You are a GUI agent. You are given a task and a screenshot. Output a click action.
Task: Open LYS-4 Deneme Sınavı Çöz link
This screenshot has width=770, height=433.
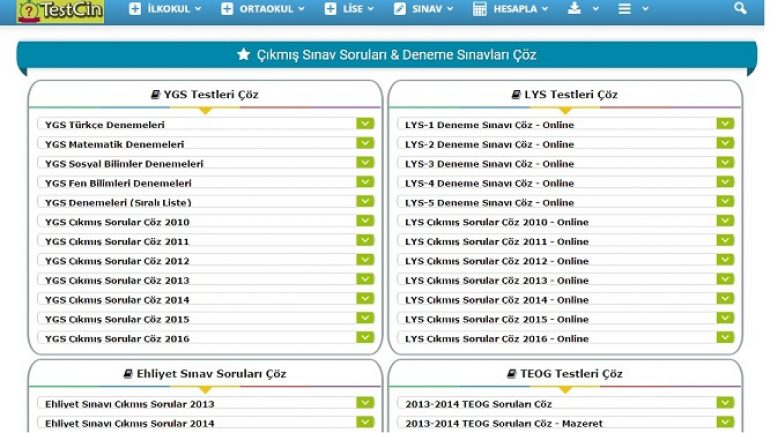coord(489,183)
